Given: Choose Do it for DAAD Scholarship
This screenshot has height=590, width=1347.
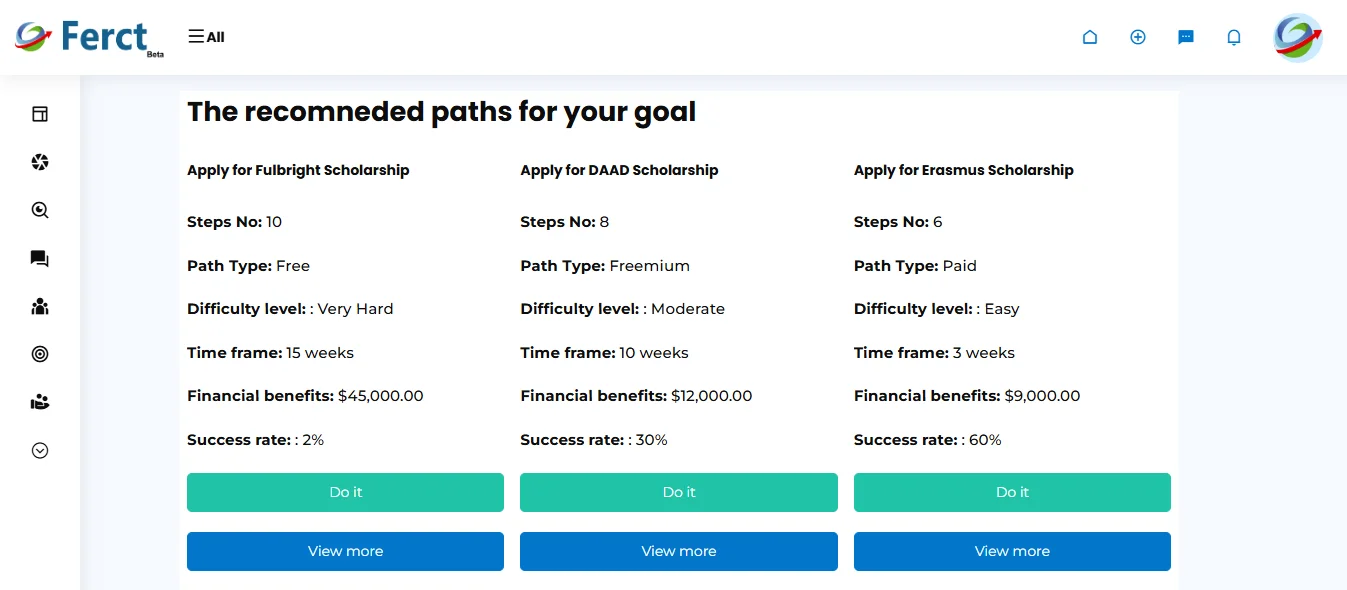Looking at the screenshot, I should click(679, 492).
